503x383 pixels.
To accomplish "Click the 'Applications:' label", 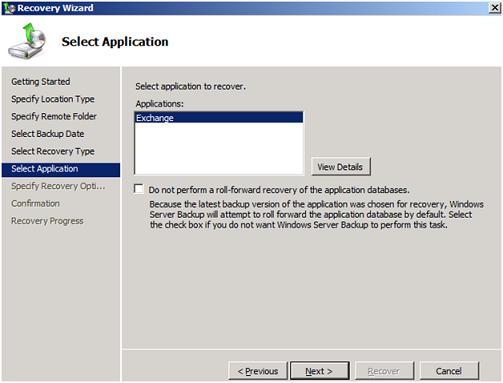I will pos(159,104).
